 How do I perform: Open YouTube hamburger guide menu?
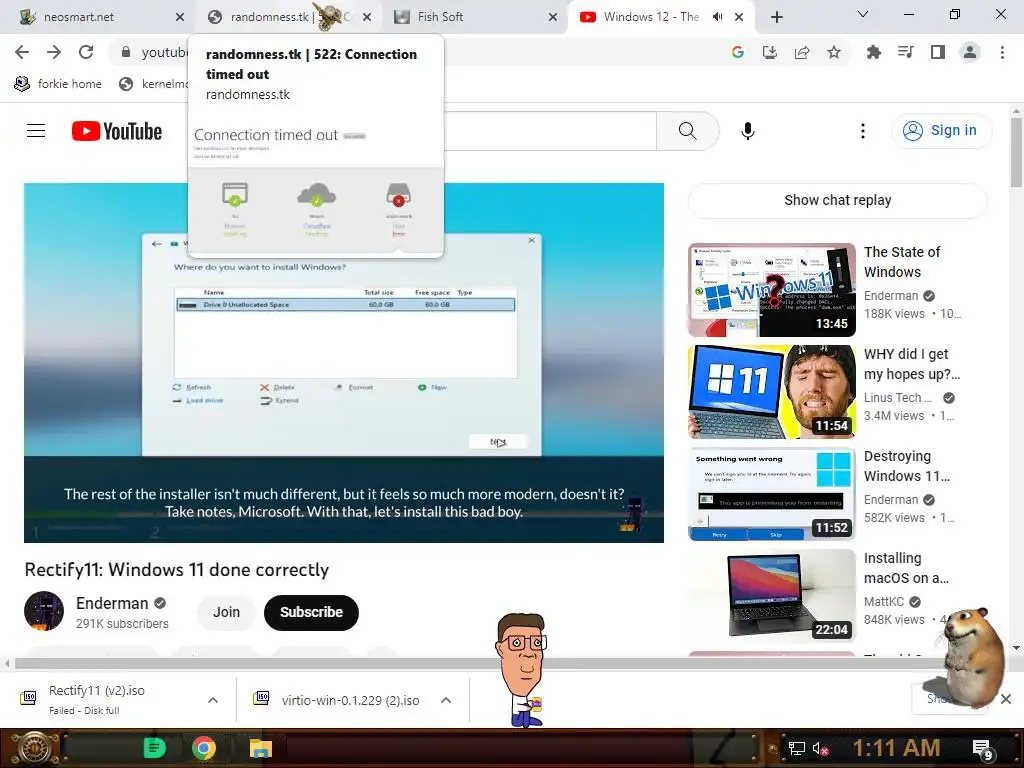coord(36,131)
